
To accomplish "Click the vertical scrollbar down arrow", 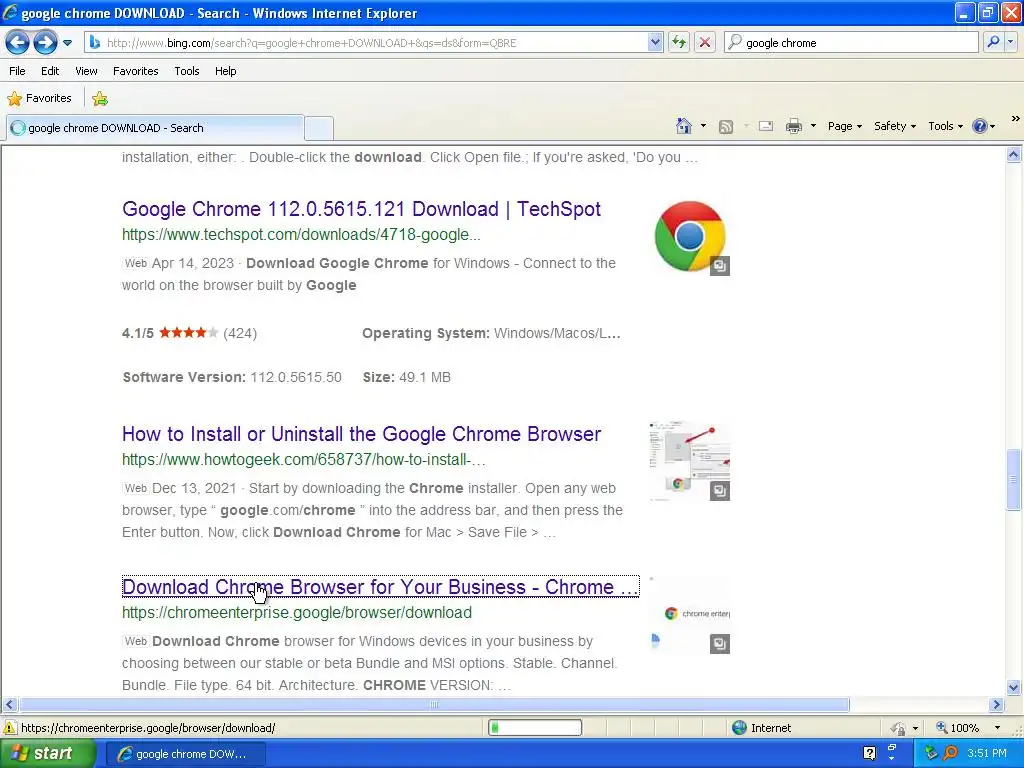I will pos(1014,687).
